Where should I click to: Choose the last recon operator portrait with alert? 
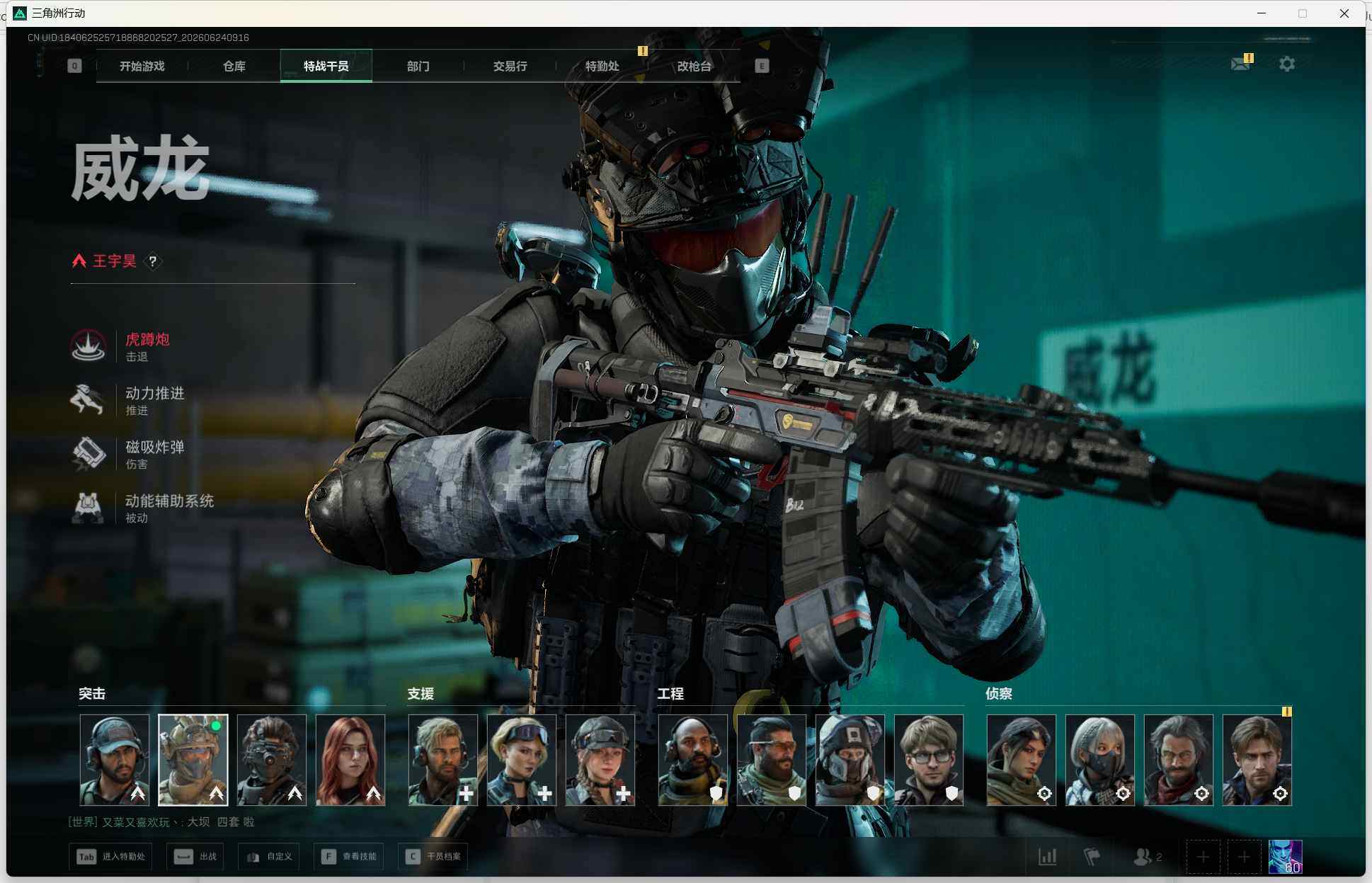[x=1257, y=760]
